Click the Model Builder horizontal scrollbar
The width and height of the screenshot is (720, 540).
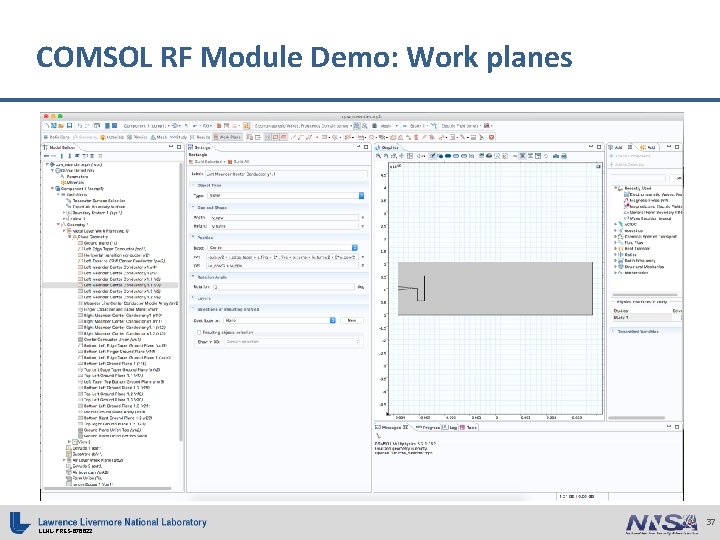point(107,489)
